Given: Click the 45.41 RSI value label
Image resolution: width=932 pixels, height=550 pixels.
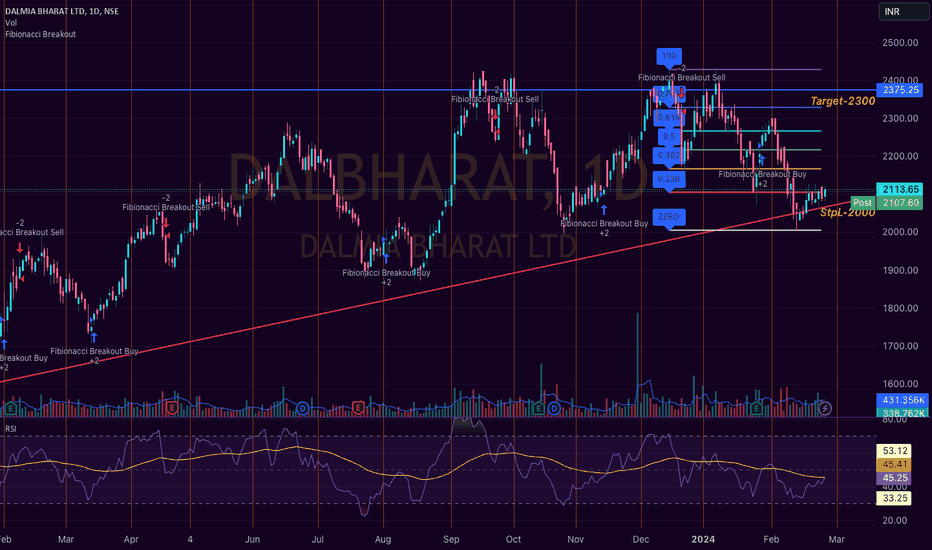Looking at the screenshot, I should 894,464.
